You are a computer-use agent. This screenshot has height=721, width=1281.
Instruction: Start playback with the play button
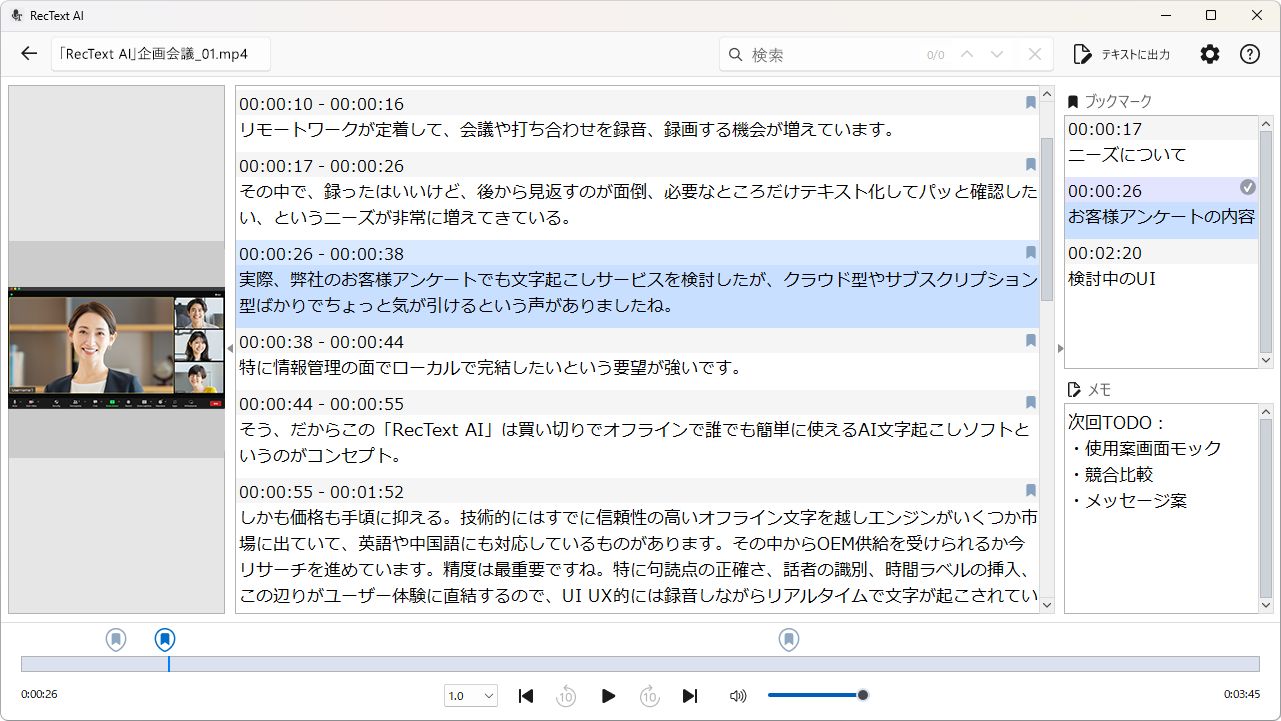[x=609, y=695]
